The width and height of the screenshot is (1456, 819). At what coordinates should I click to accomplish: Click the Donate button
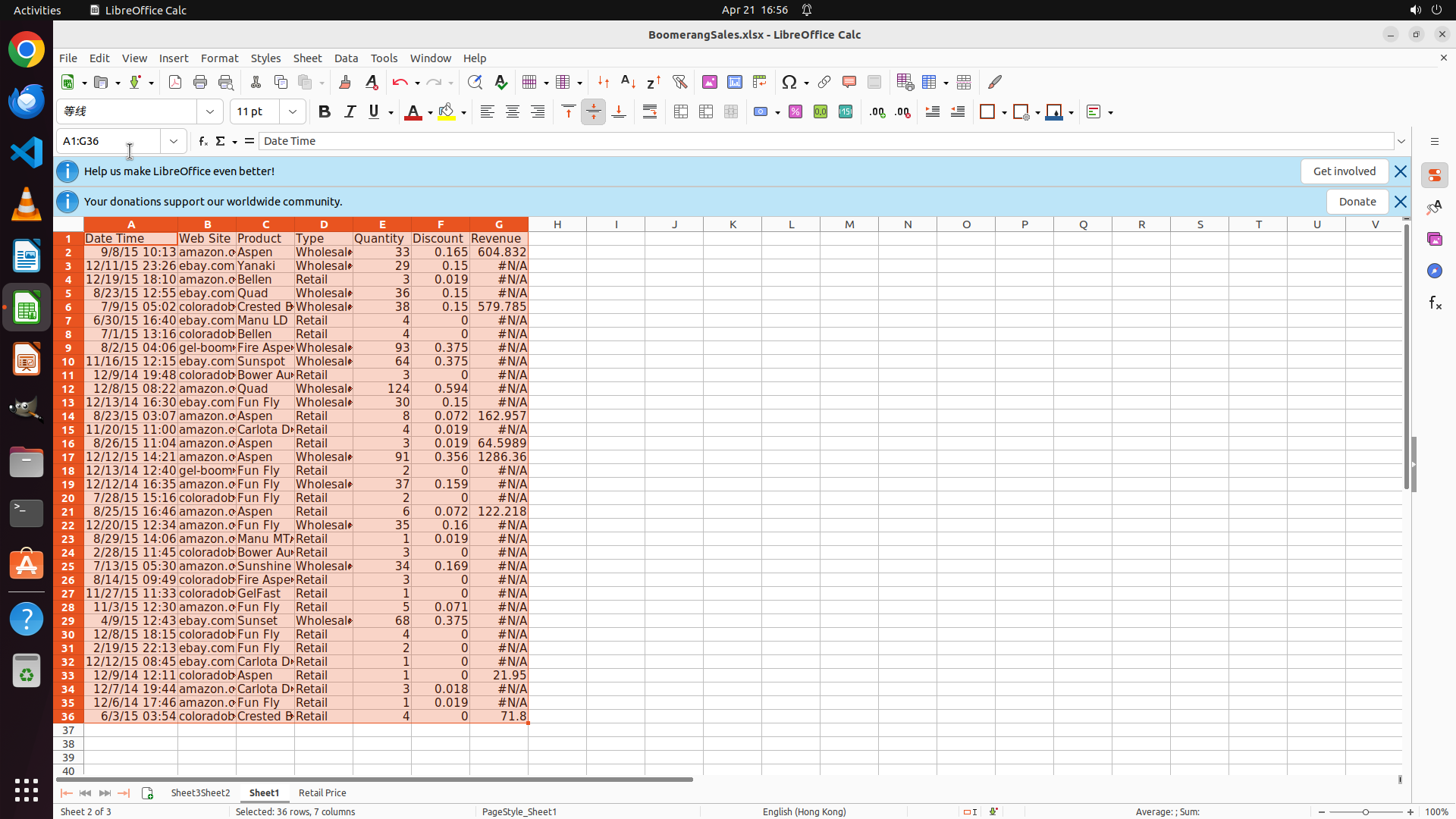1357,202
